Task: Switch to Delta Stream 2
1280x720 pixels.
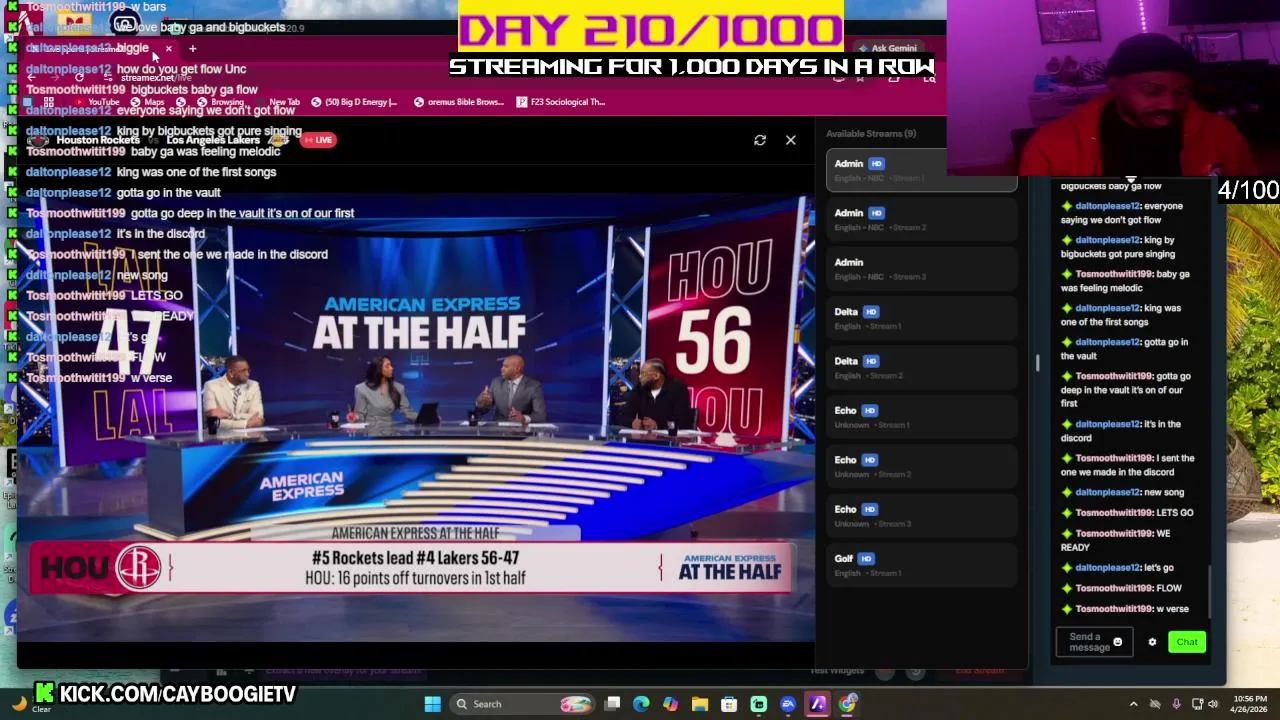Action: pyautogui.click(x=922, y=367)
